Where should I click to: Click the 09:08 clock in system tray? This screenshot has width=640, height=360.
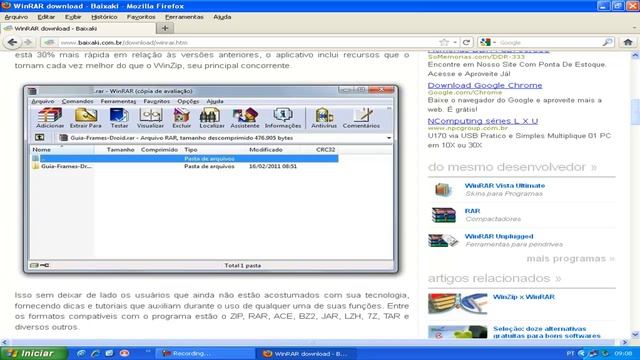pos(623,353)
